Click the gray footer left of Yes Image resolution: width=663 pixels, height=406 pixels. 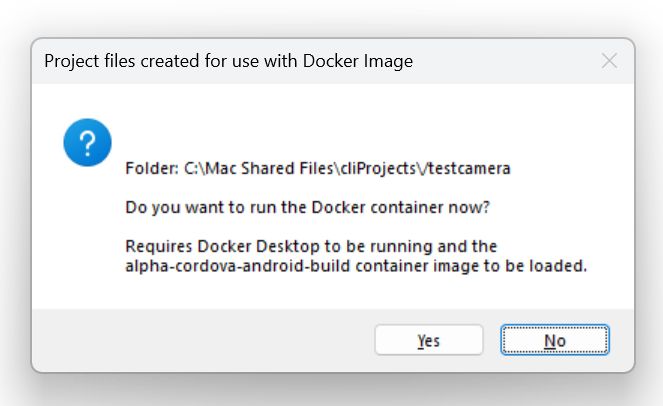click(200, 341)
